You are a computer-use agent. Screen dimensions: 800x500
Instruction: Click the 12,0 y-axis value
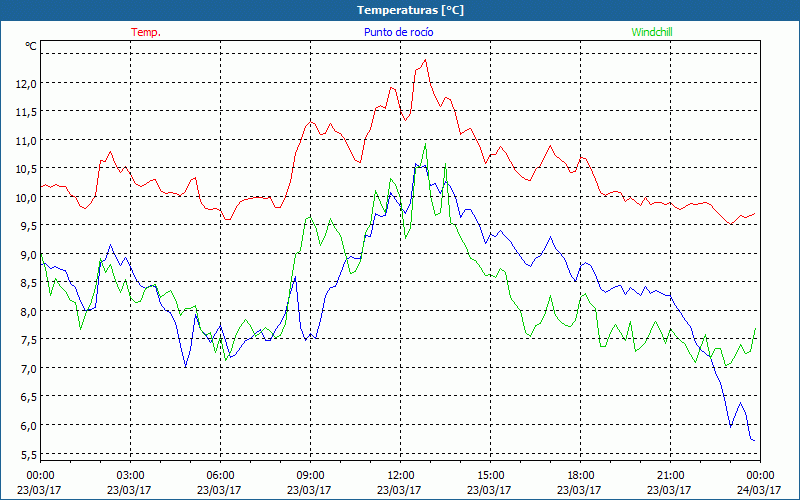click(x=26, y=84)
